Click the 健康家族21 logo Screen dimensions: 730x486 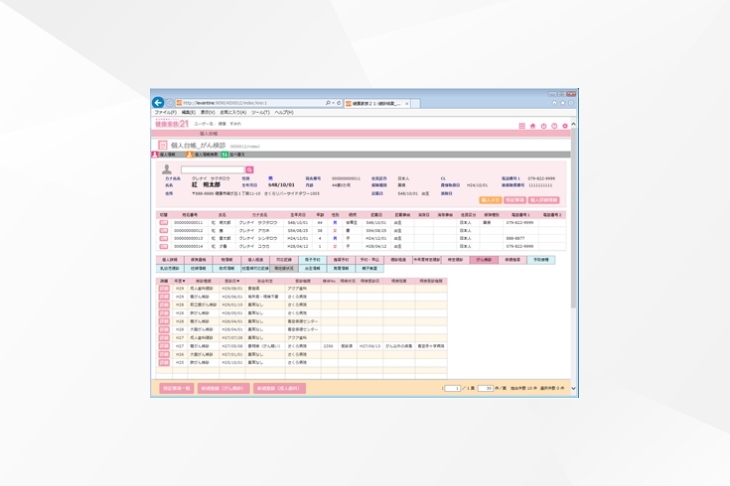(x=170, y=123)
